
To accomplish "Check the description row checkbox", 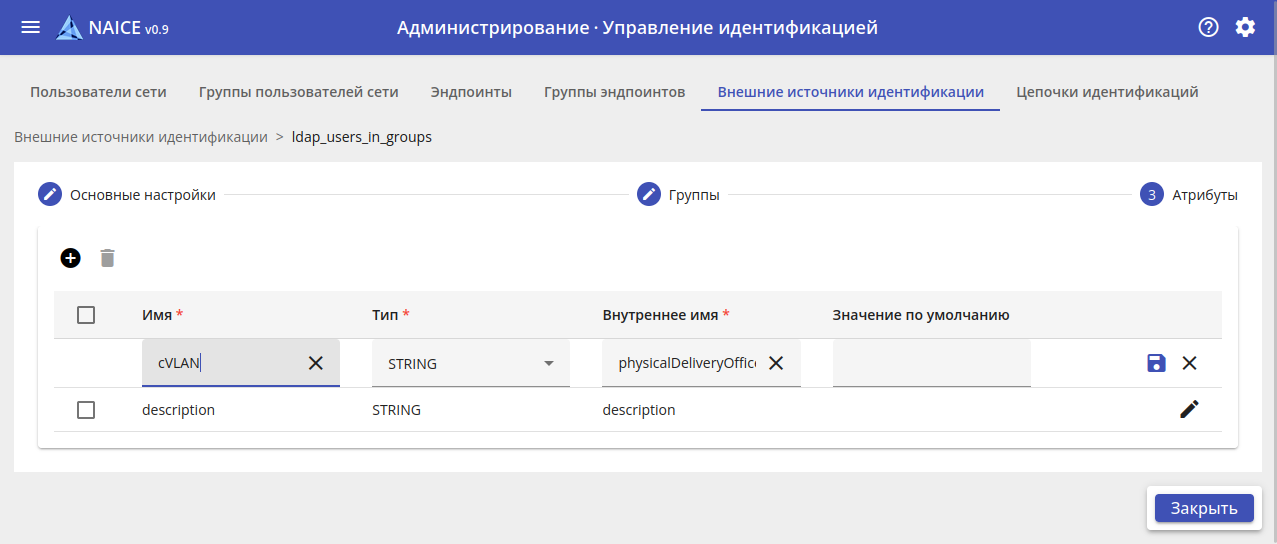I will coord(86,410).
